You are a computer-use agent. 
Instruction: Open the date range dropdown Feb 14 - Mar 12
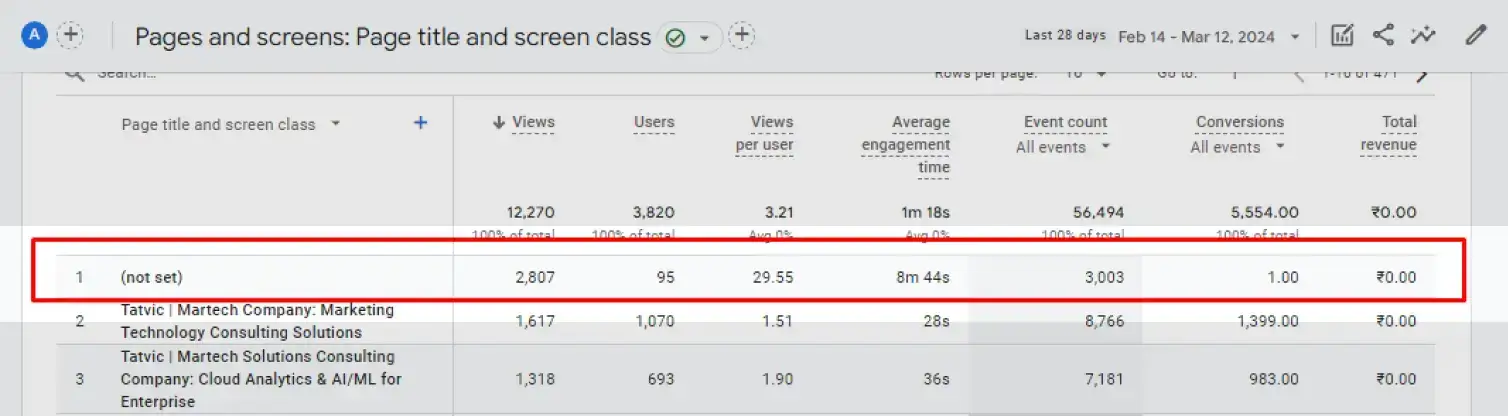point(1210,37)
